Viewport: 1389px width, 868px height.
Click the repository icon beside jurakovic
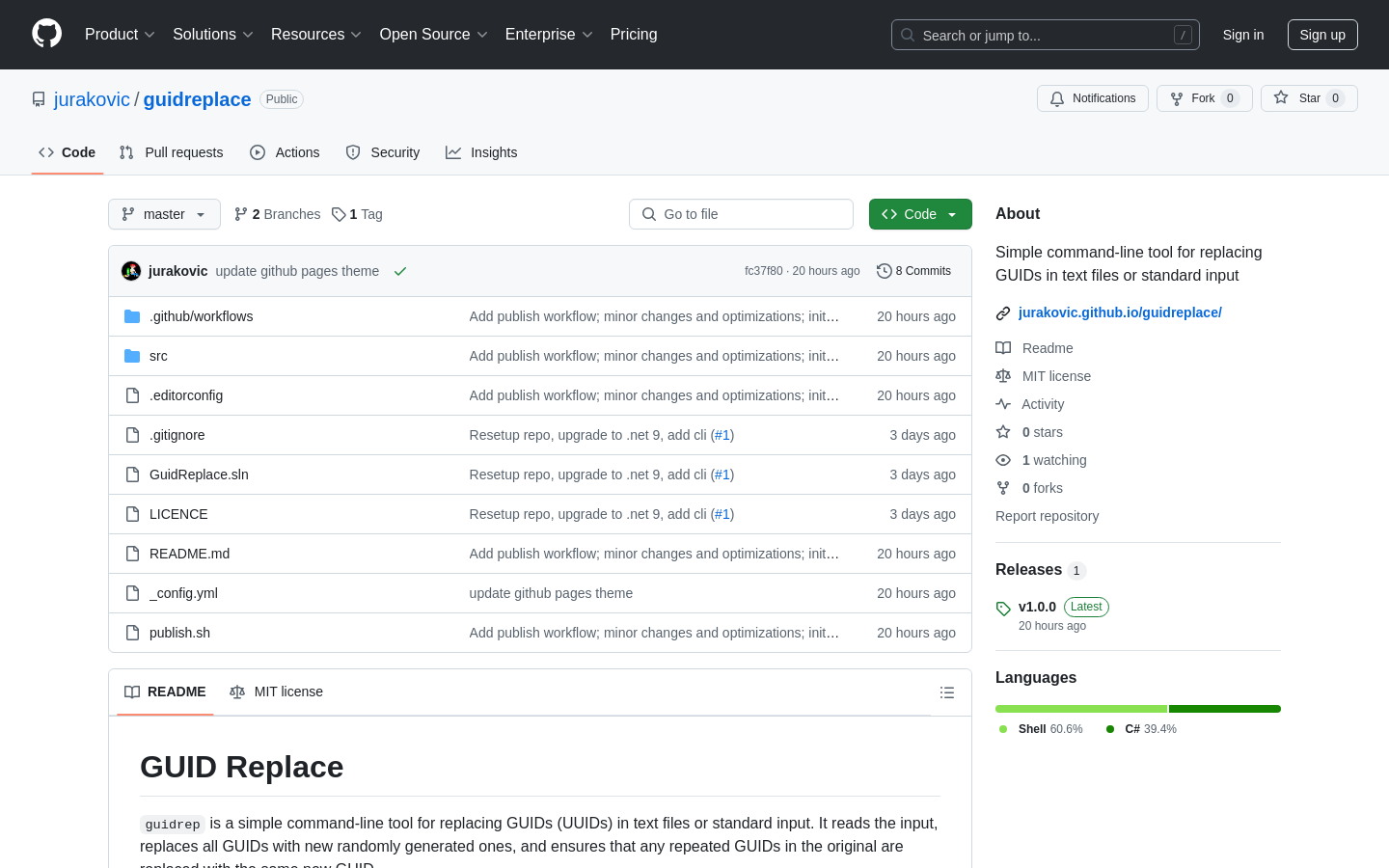click(39, 99)
